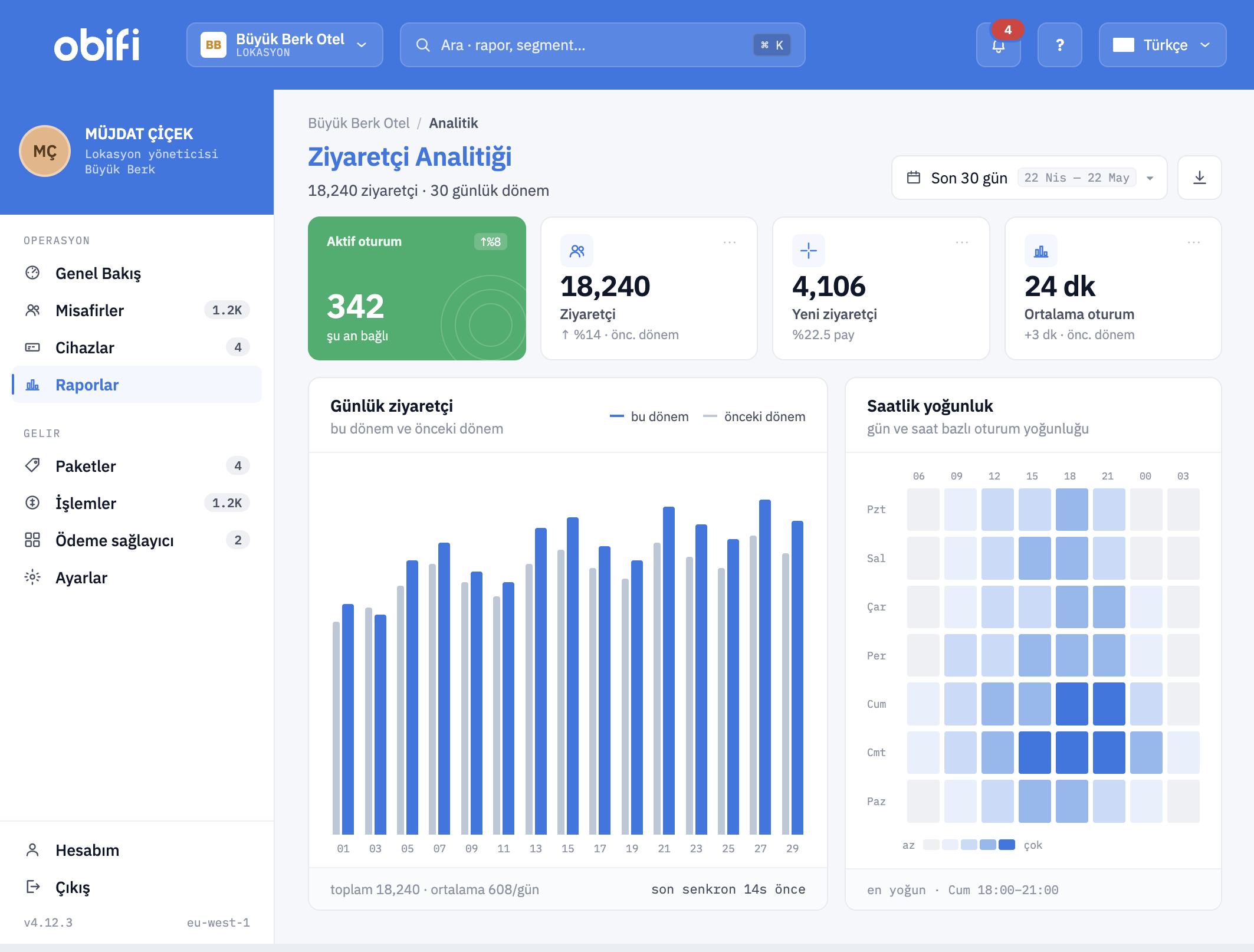The image size is (1254, 952).
Task: Click the Büyük Berk Otel breadcrumb link
Action: 359,123
